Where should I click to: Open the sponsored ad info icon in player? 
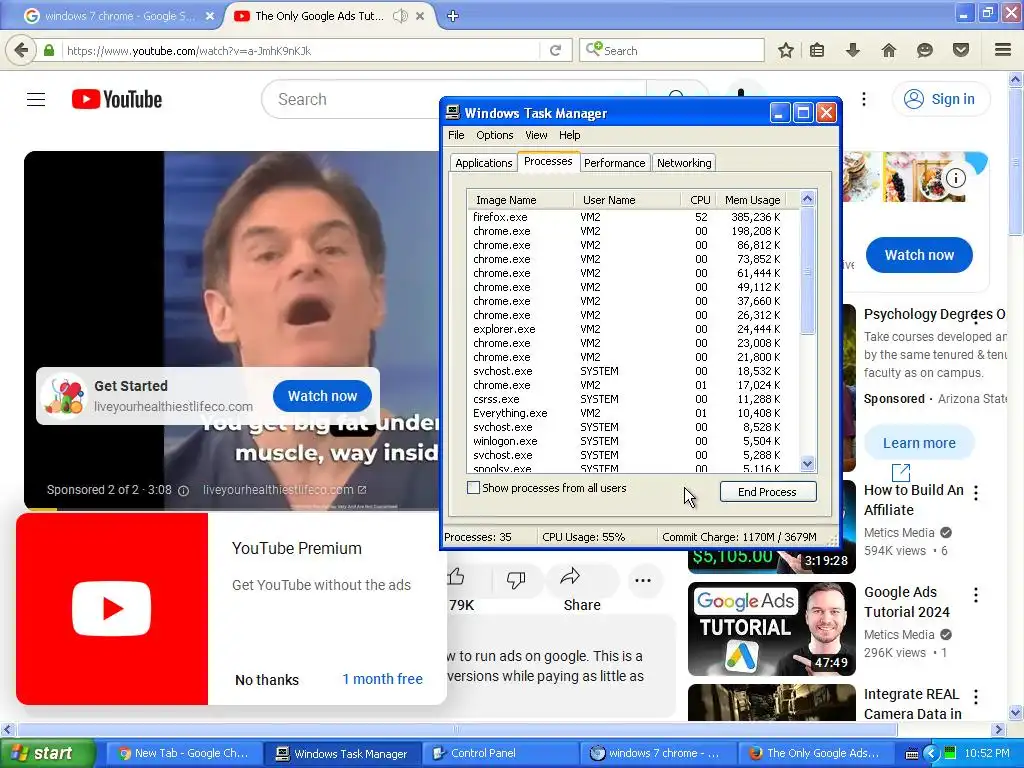tap(184, 490)
